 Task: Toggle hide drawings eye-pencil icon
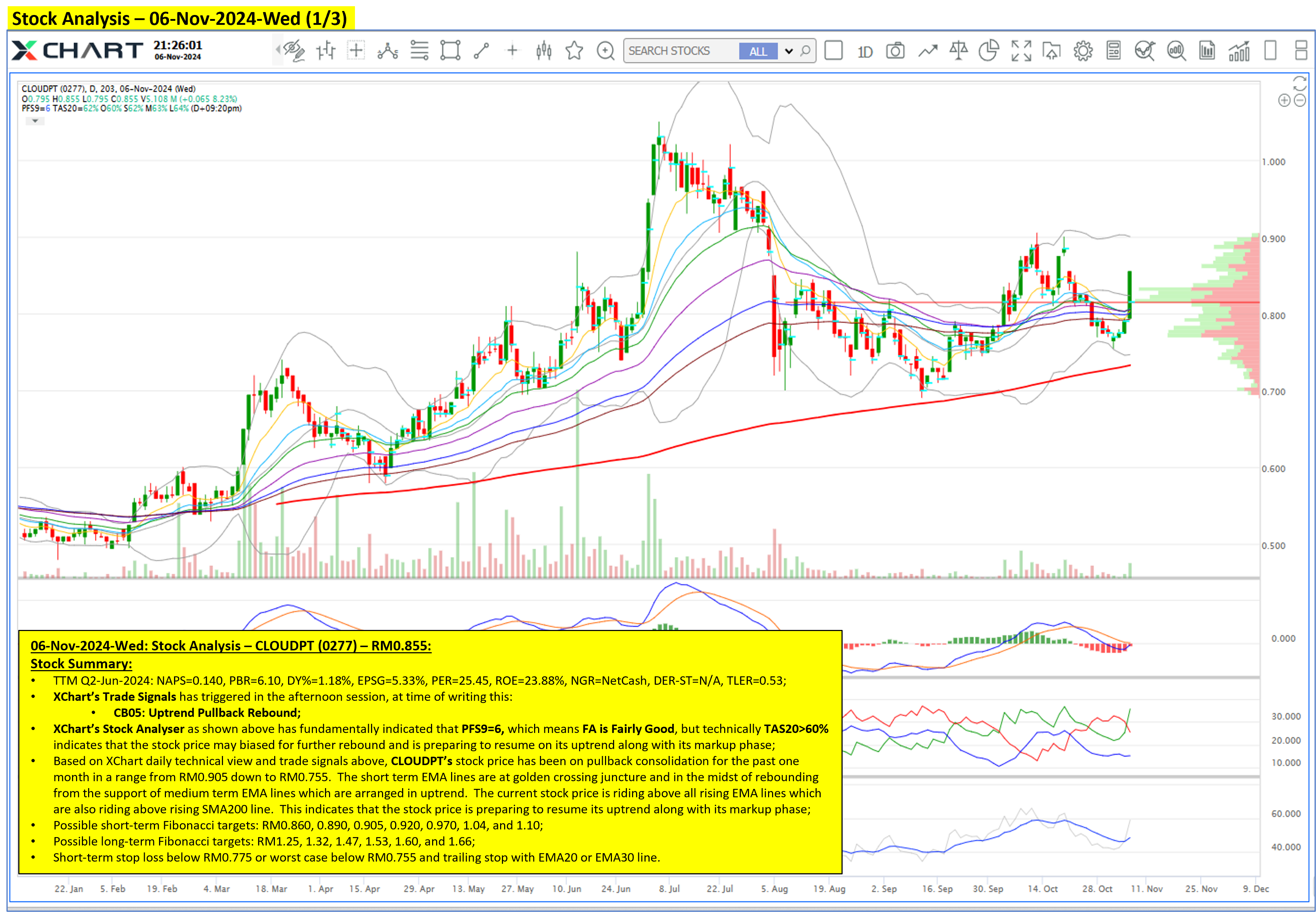294,51
